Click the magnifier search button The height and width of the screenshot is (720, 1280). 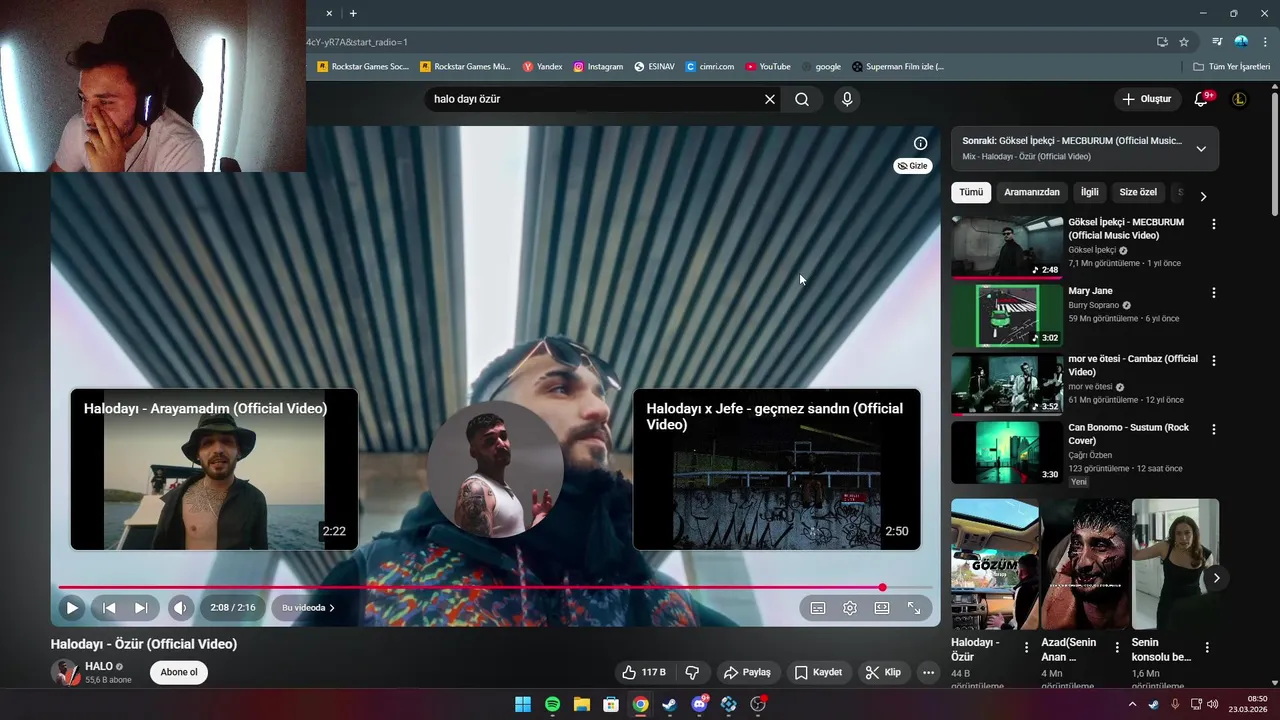[802, 99]
